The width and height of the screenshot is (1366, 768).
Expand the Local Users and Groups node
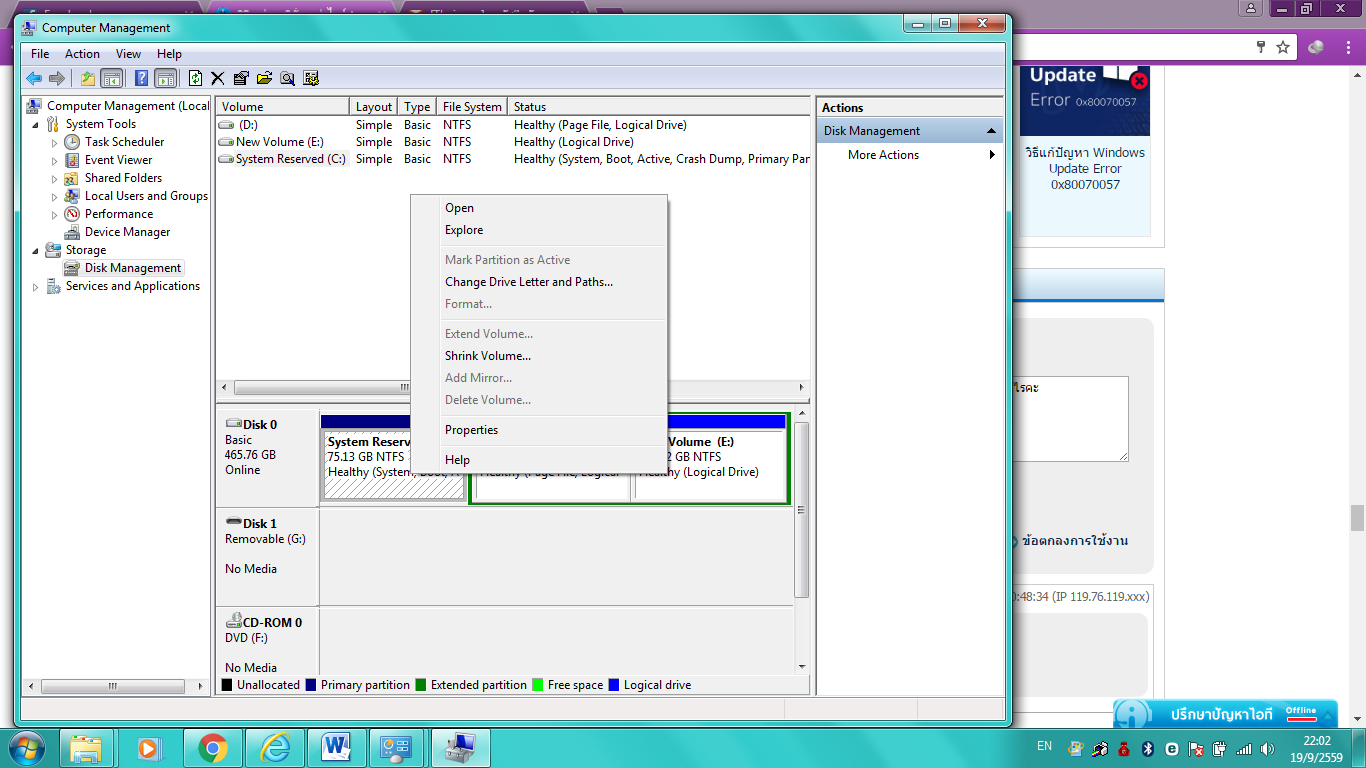(55, 196)
